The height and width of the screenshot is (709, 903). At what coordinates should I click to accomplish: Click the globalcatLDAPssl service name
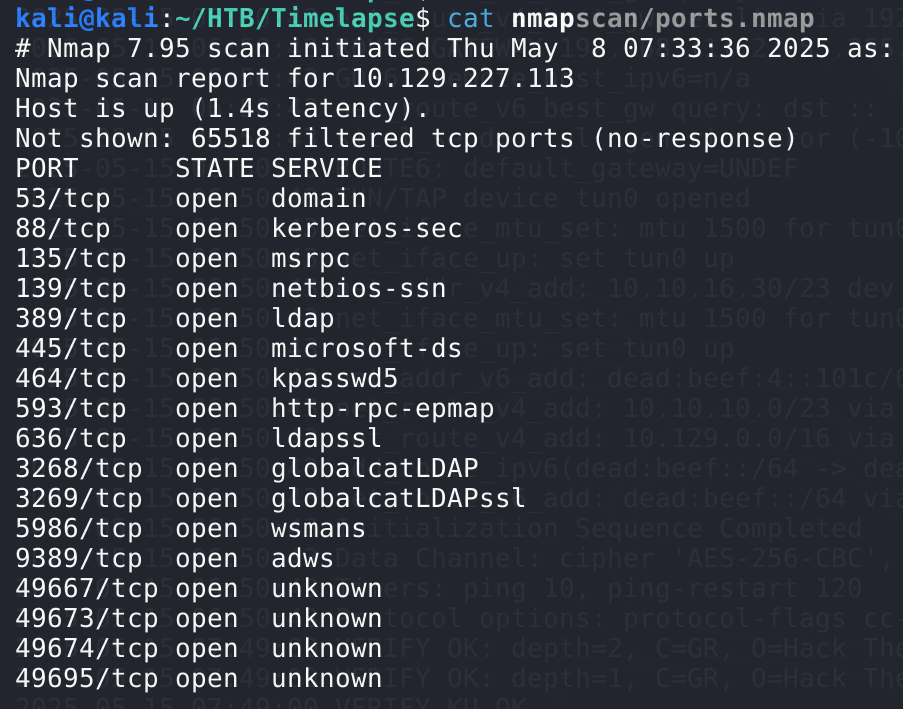coord(399,498)
